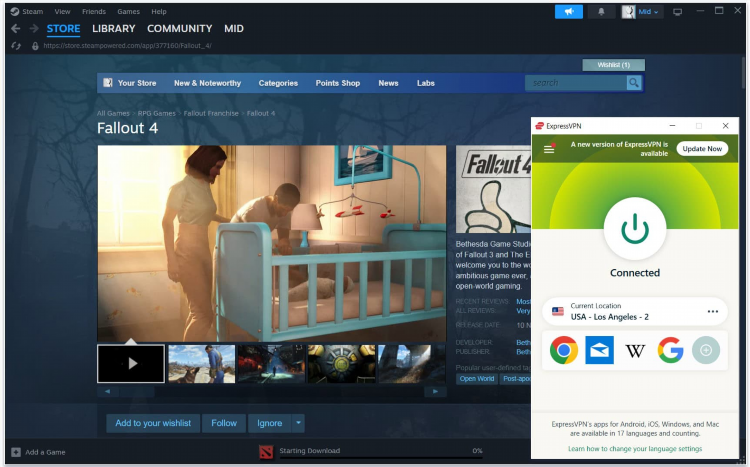Click the Your Store icon
This screenshot has height=467, width=750.
pyautogui.click(x=108, y=83)
